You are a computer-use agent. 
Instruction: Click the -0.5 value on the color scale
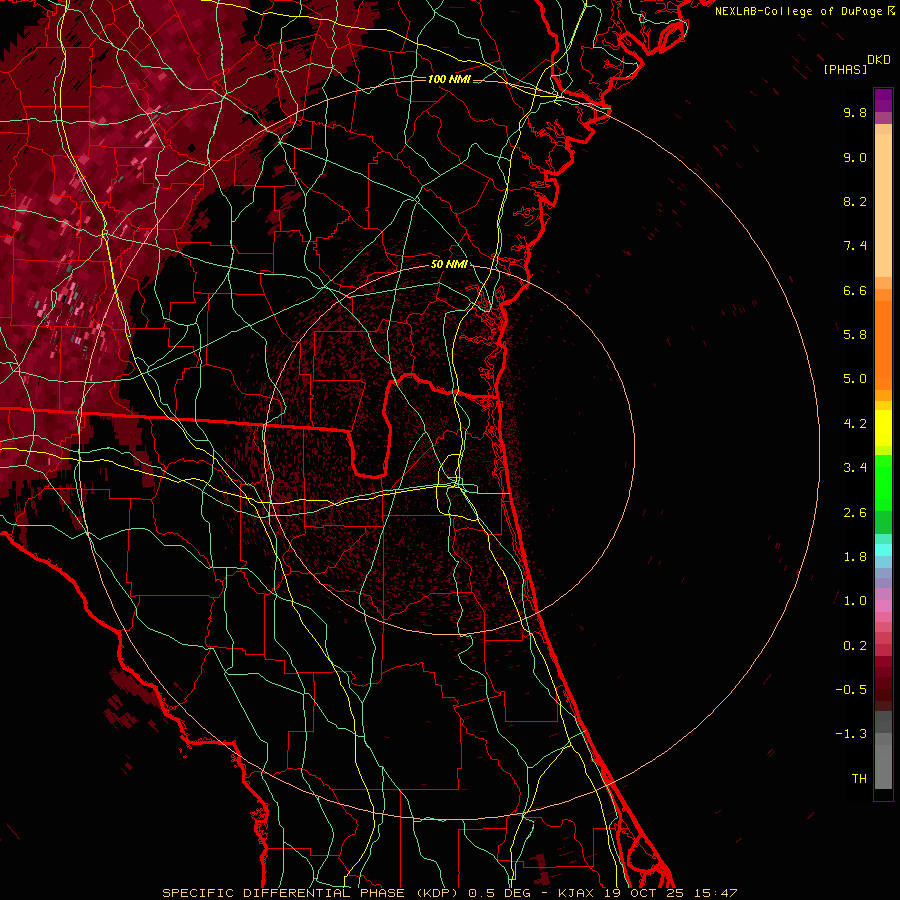[x=851, y=690]
